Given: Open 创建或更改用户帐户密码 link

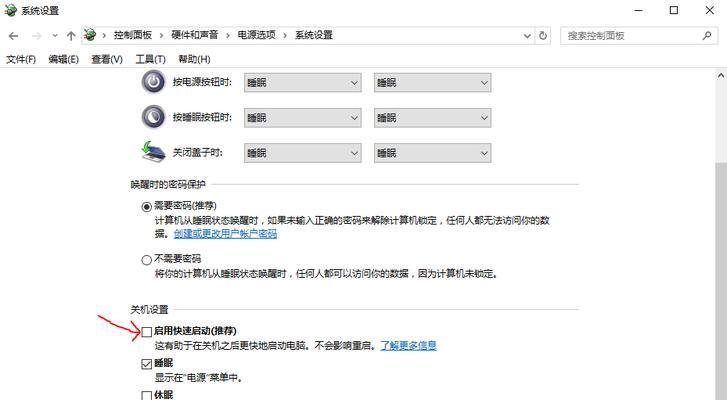Looking at the screenshot, I should 225,234.
